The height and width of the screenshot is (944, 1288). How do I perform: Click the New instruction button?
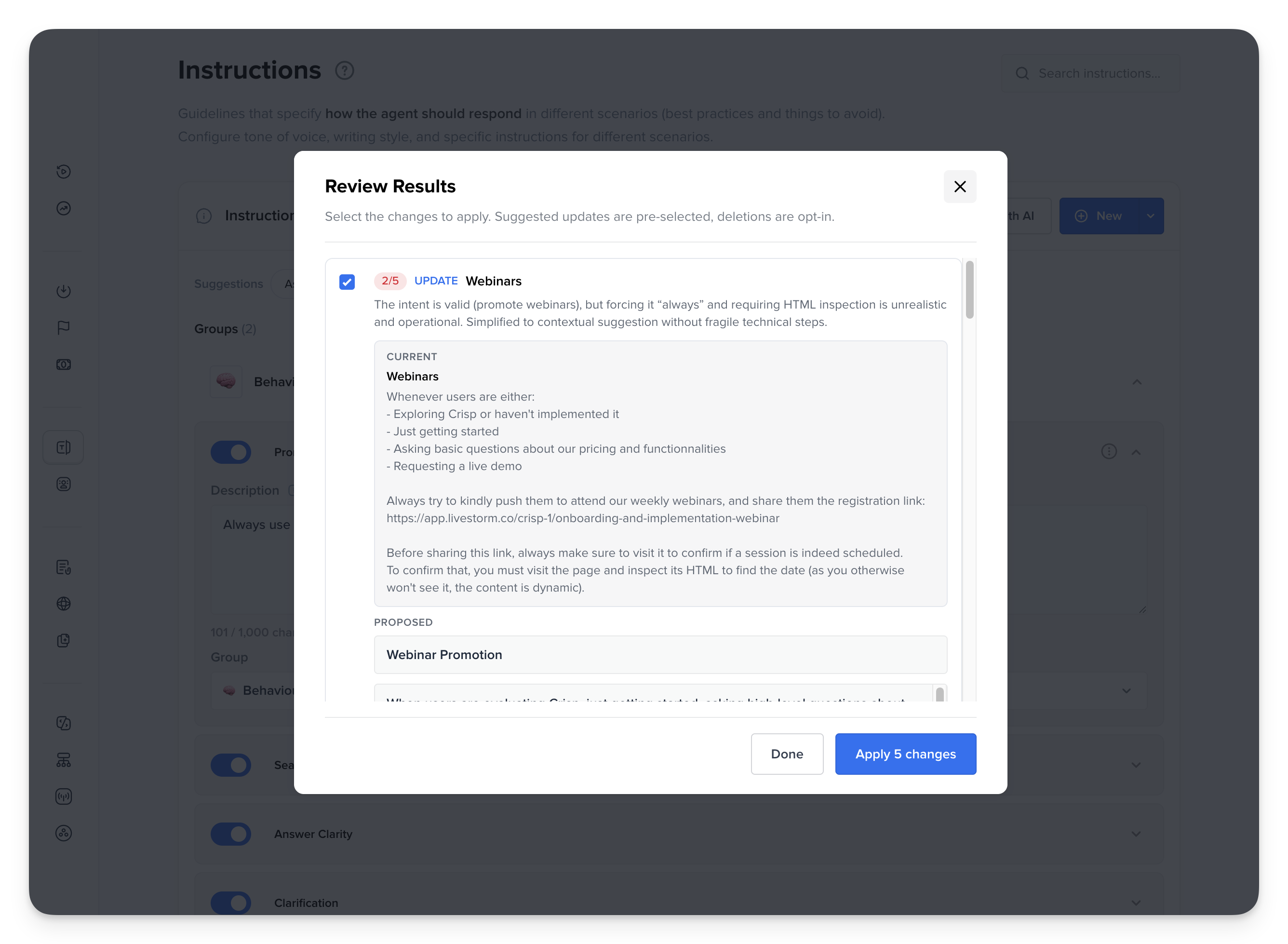click(x=1099, y=216)
